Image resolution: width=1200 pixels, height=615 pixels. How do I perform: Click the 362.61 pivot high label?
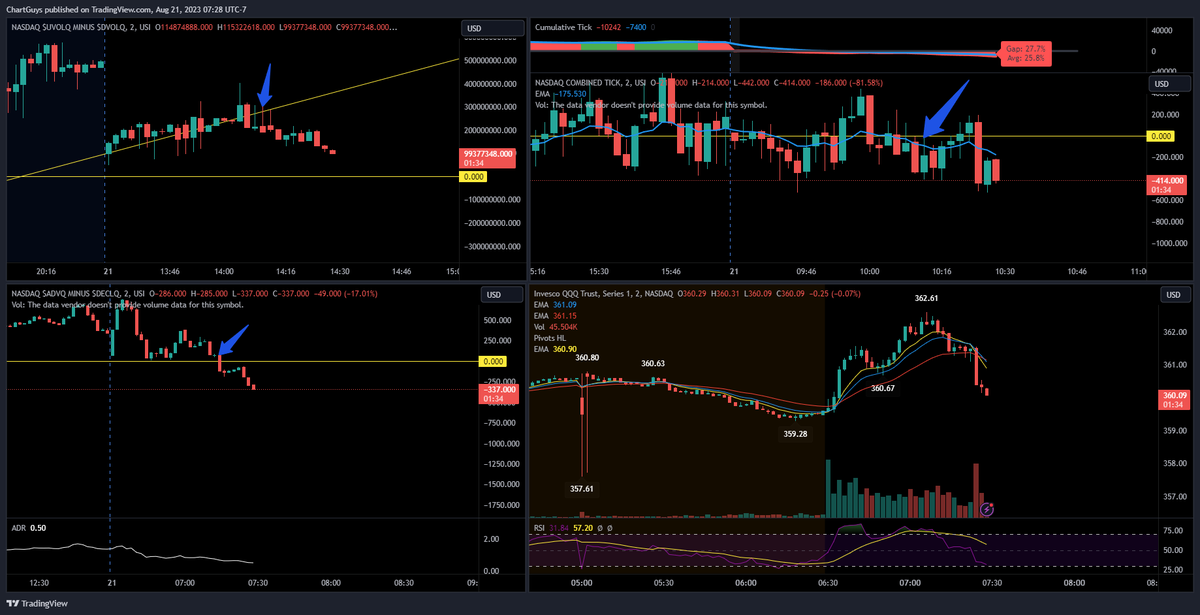926,298
